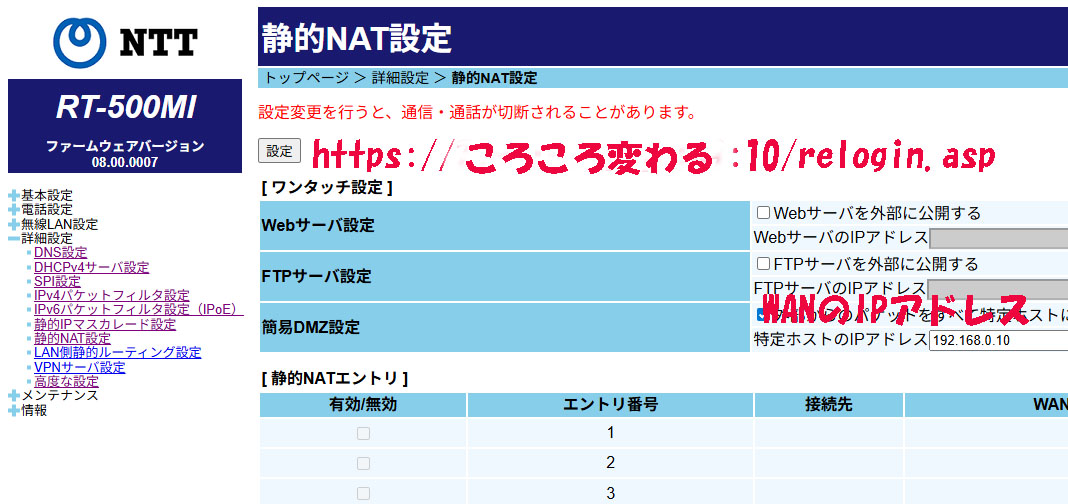Image resolution: width=1068 pixels, height=504 pixels.
Task: Click the 特定ホストのIPアドレス input field
Action: pyautogui.click(x=997, y=340)
